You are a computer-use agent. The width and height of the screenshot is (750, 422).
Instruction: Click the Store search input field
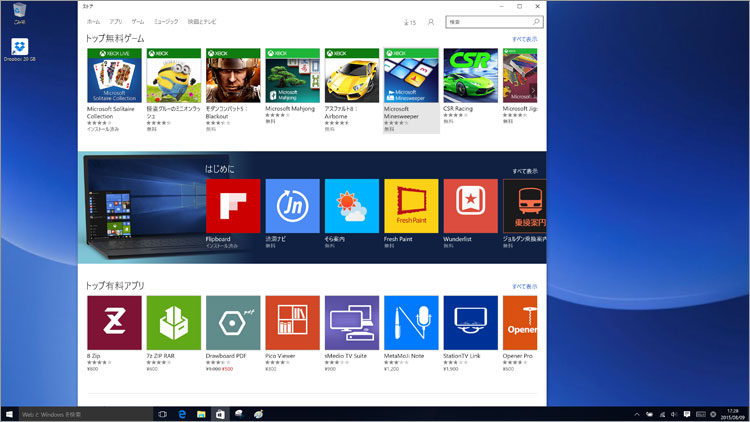pos(490,21)
